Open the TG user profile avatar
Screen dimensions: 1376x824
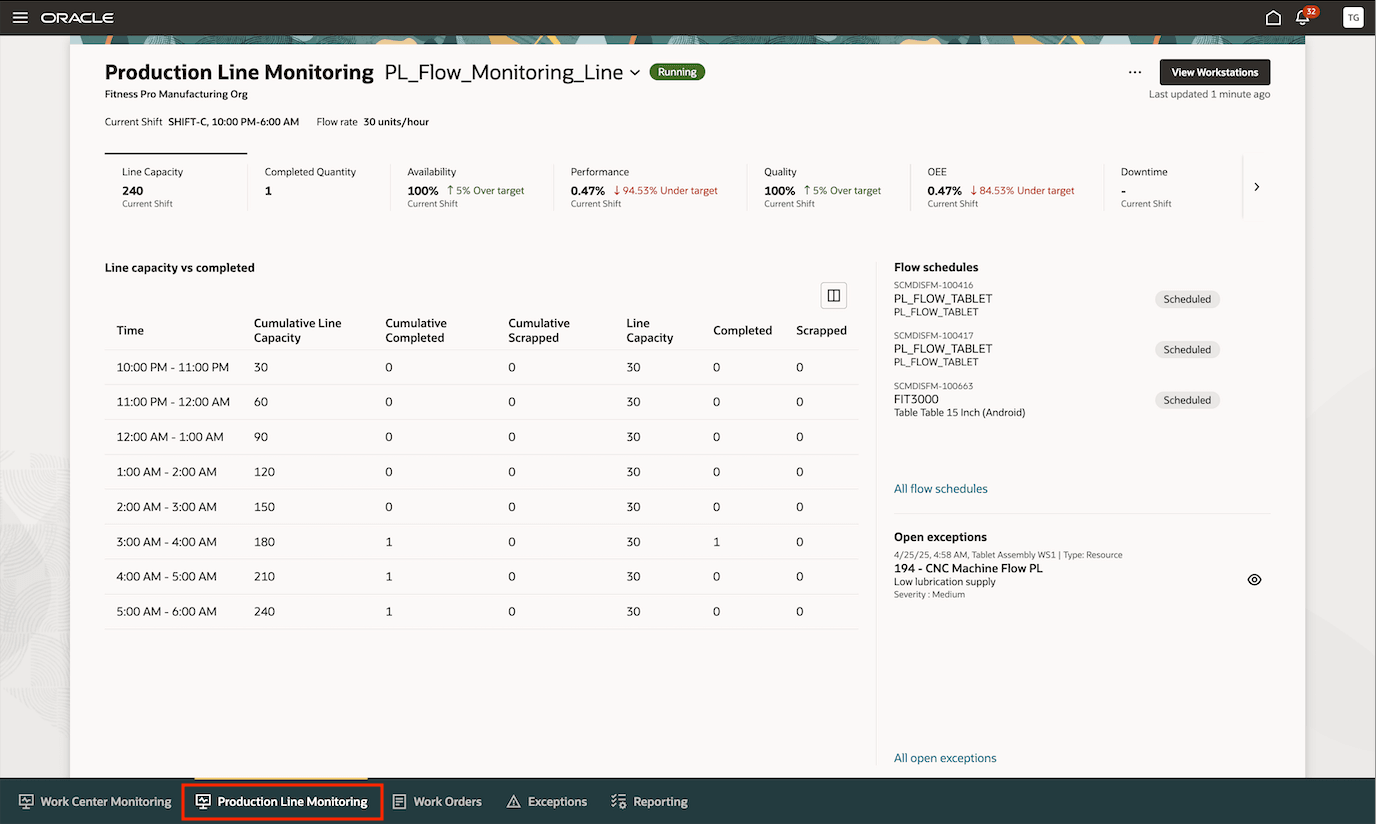[x=1352, y=17]
